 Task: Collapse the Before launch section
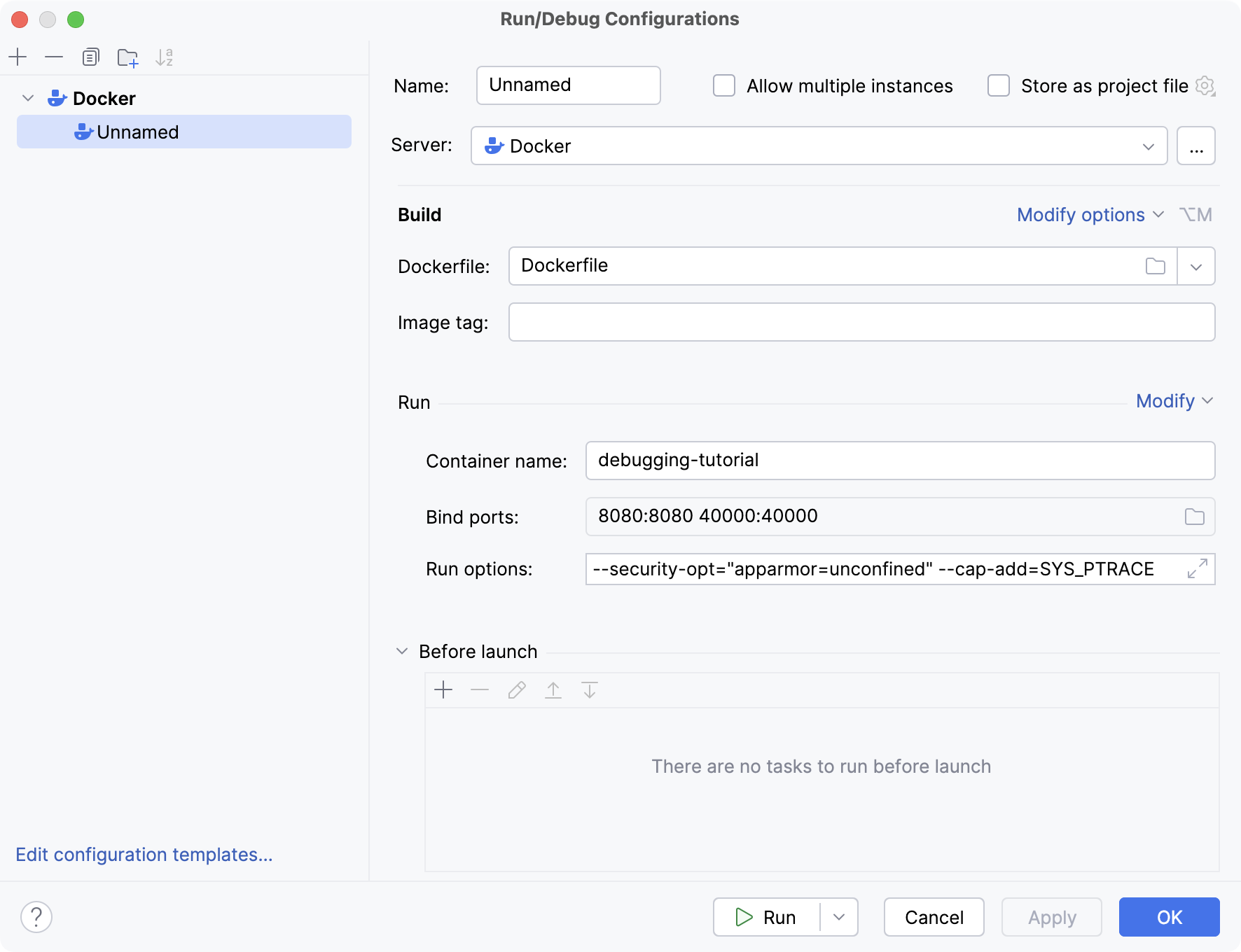(402, 650)
